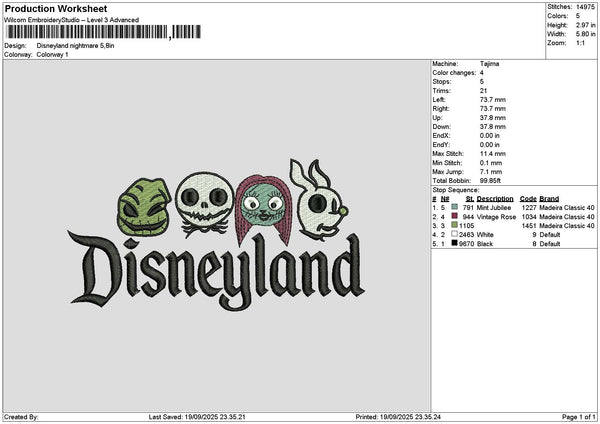The width and height of the screenshot is (600, 424).
Task: Click the 'Code' column header
Action: coord(528,199)
